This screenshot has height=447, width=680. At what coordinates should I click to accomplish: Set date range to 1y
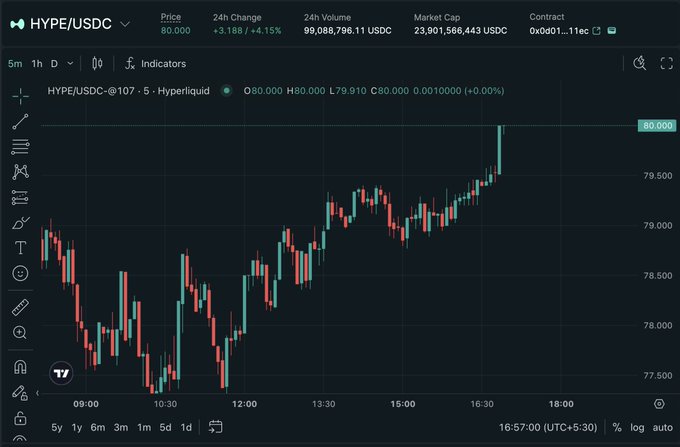77,427
